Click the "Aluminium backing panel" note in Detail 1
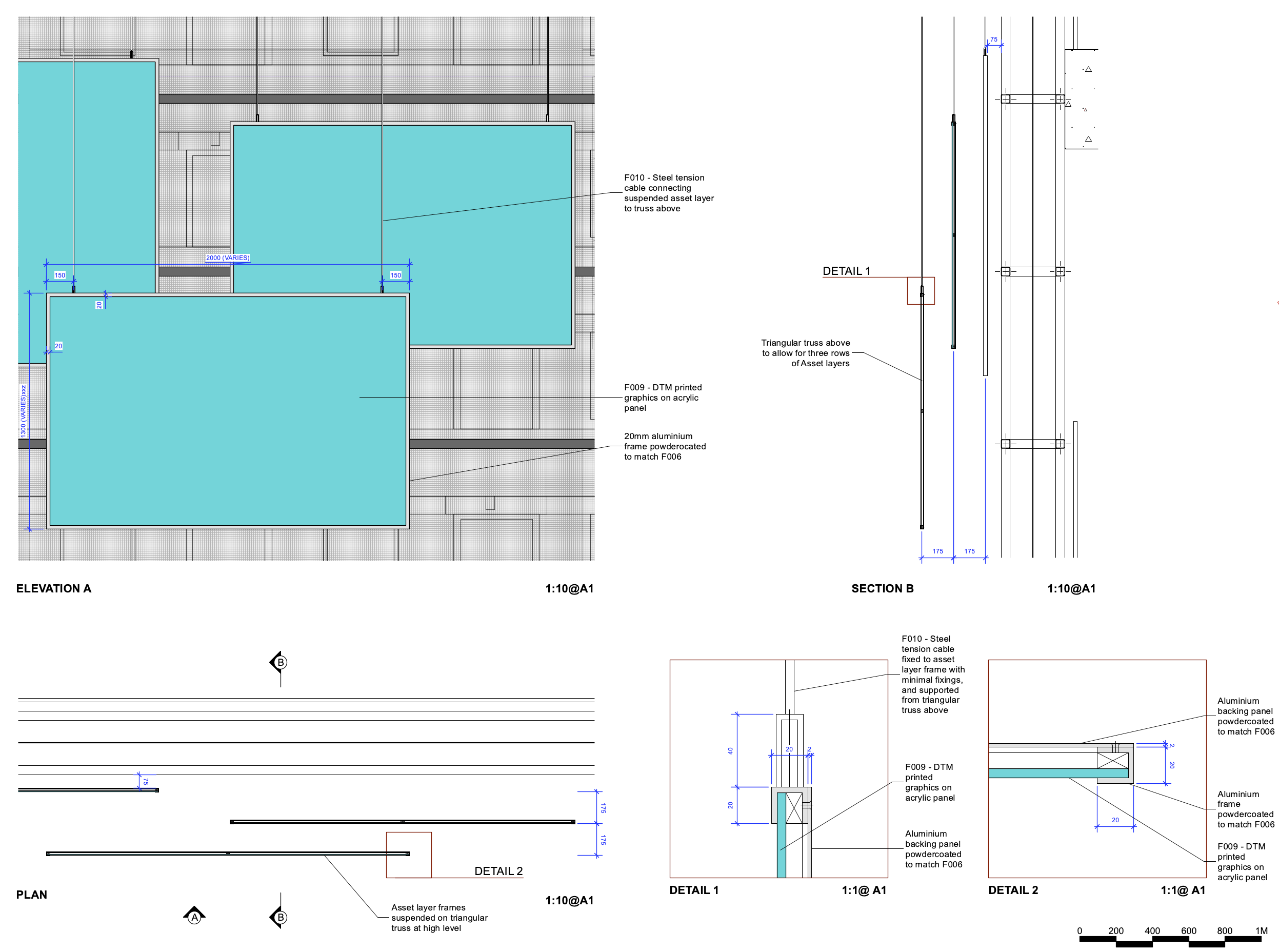Screen dimensions: 1279x952 [933, 849]
